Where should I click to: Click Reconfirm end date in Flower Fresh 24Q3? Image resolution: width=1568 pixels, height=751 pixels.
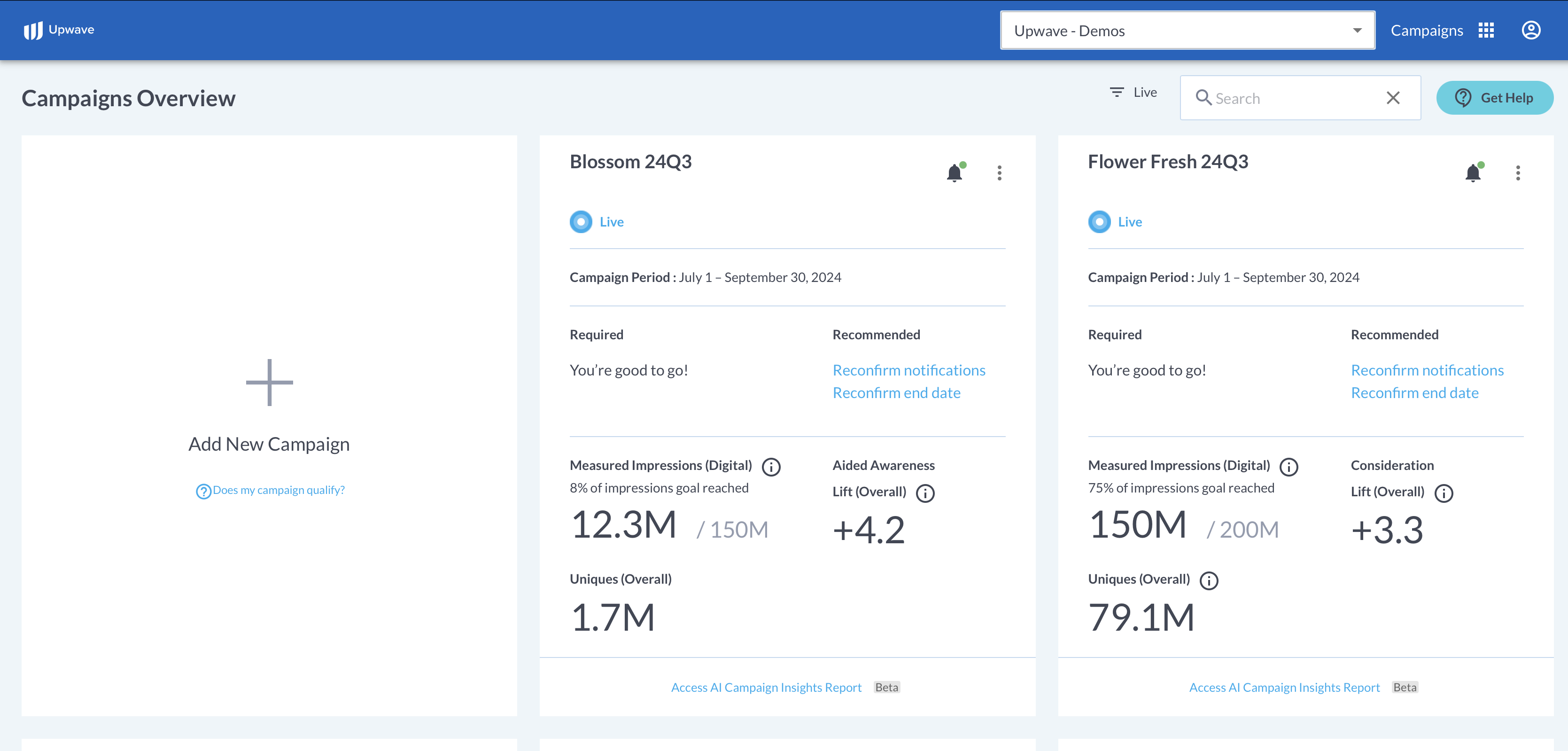point(1414,393)
